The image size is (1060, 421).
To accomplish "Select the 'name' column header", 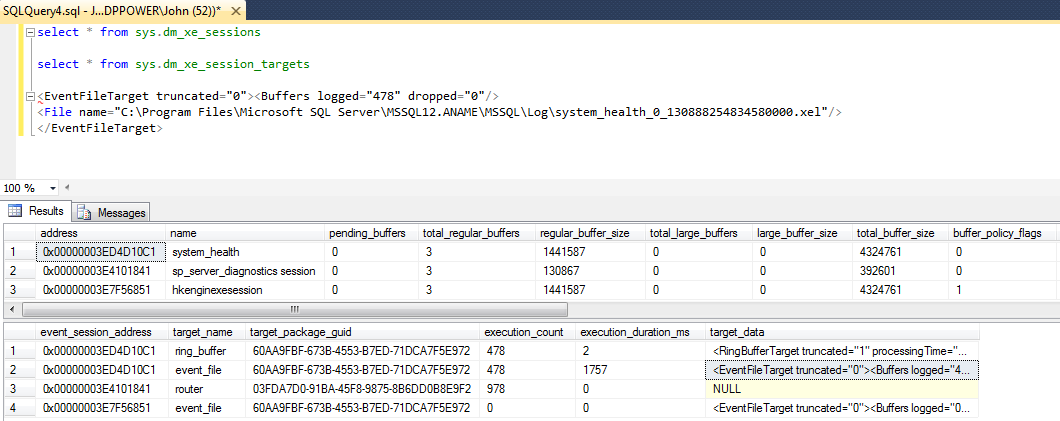I will coord(245,233).
